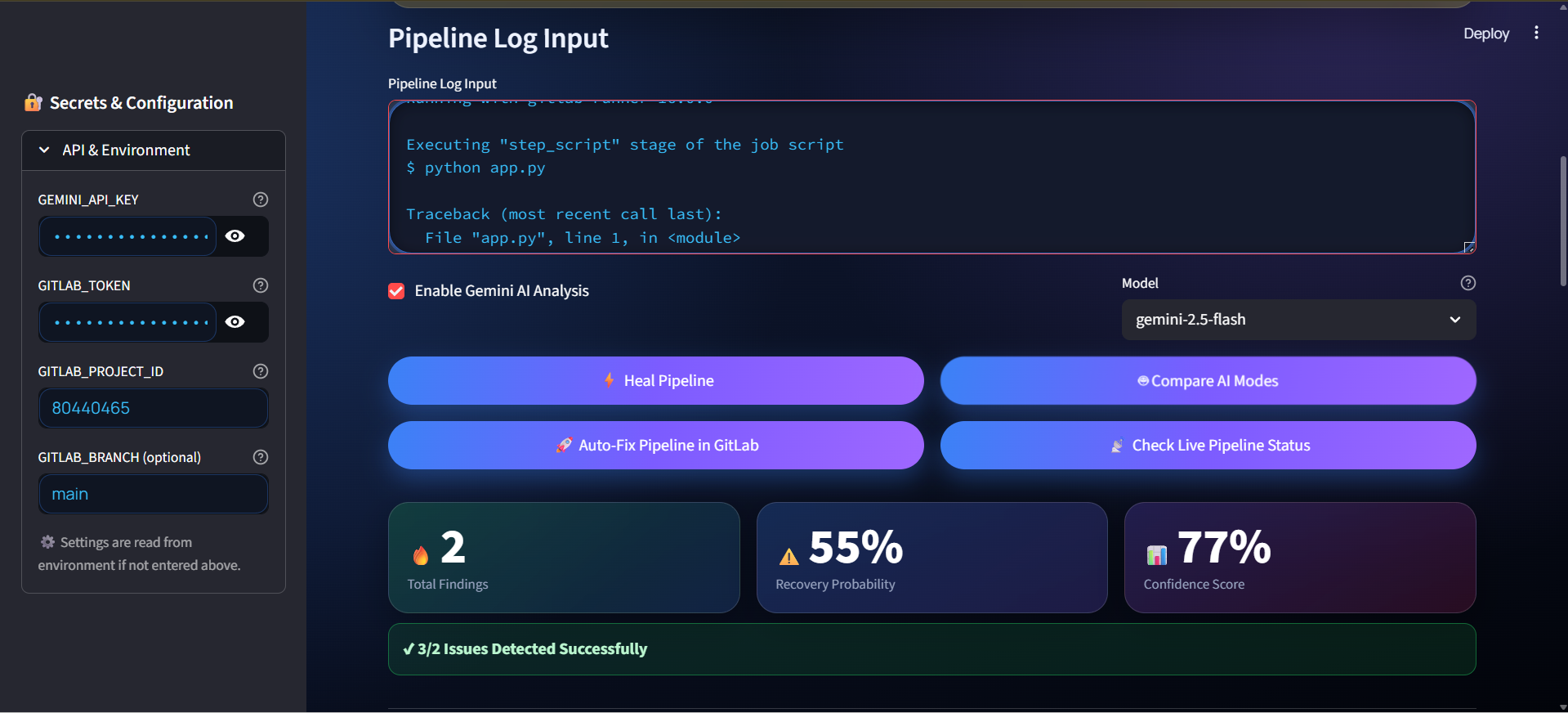Viewport: 1568px width, 713px height.
Task: Click the 'Secrets & Configuration' sidebar heading
Action: 141,103
